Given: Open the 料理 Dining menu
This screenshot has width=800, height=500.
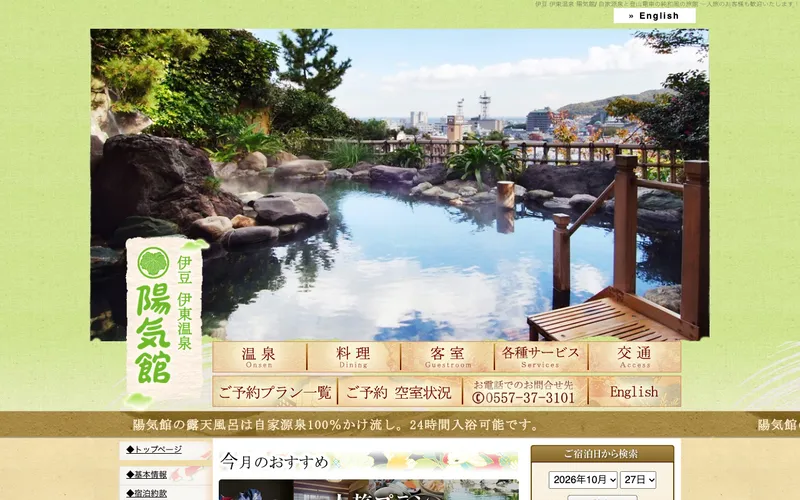Looking at the screenshot, I should (x=354, y=357).
